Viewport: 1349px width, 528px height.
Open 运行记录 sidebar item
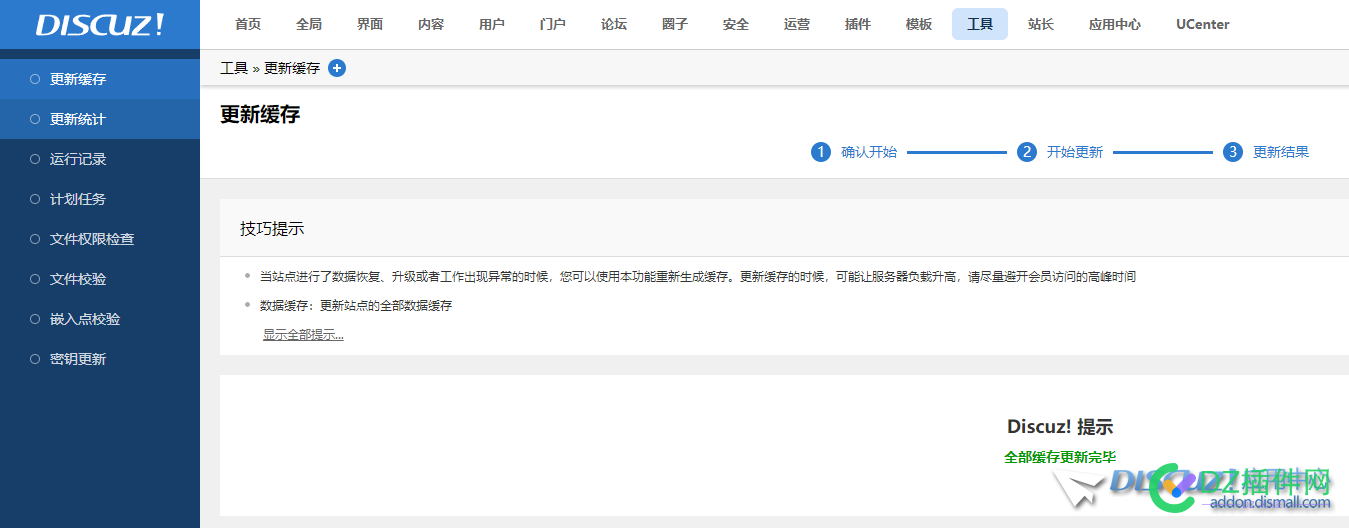click(x=78, y=159)
